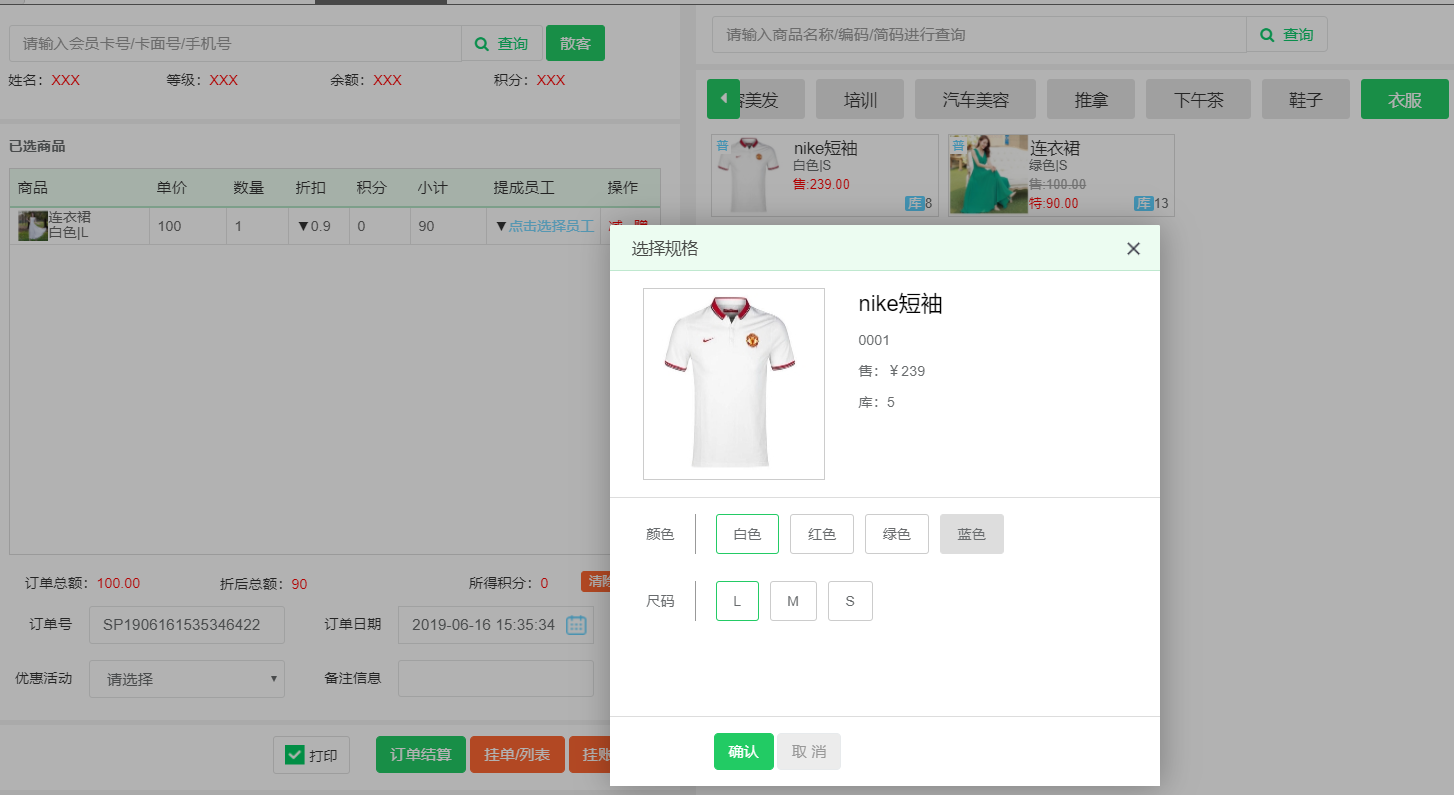Click nike短袖 product image in dialog
The image size is (1454, 795).
coord(734,384)
